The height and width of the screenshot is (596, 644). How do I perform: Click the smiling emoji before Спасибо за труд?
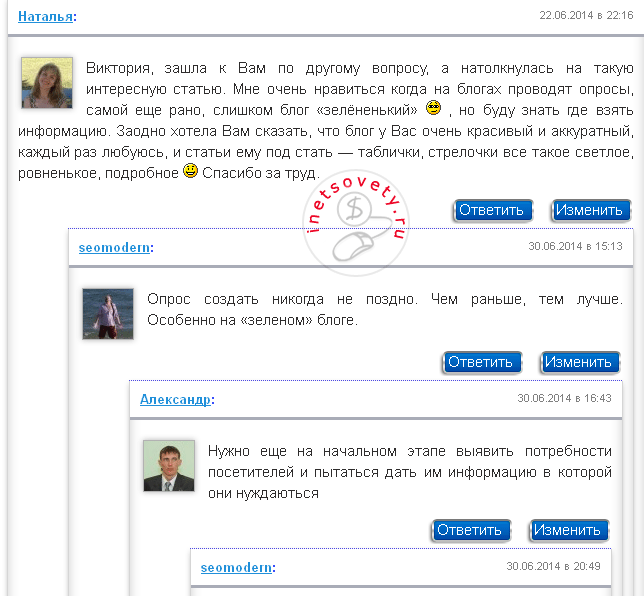click(190, 170)
